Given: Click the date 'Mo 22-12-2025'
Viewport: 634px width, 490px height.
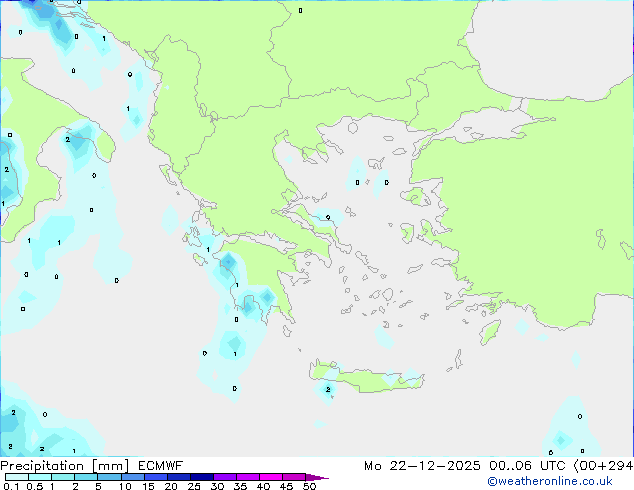Looking at the screenshot, I should coord(422,466).
